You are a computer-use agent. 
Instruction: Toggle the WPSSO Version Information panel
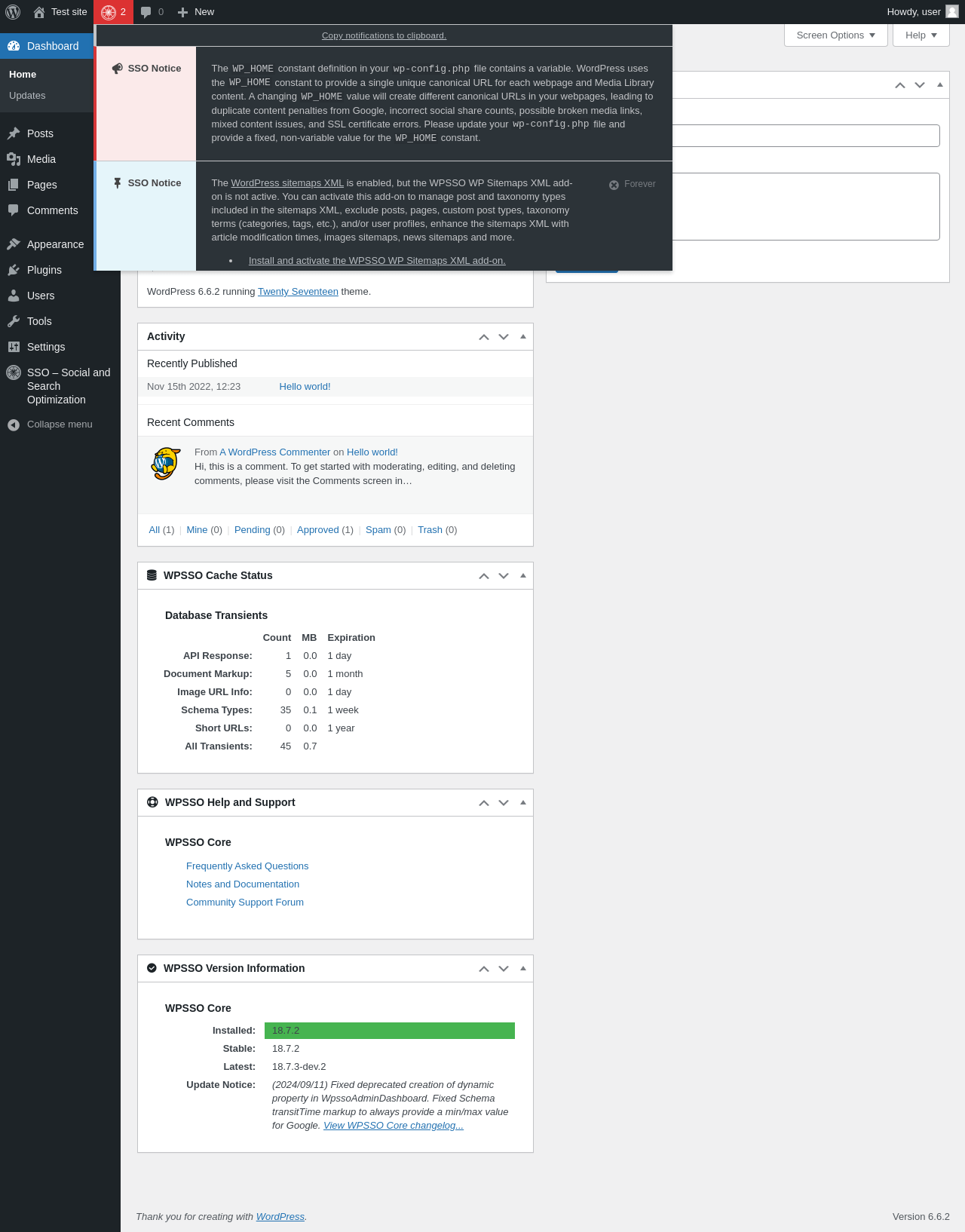pyautogui.click(x=523, y=968)
